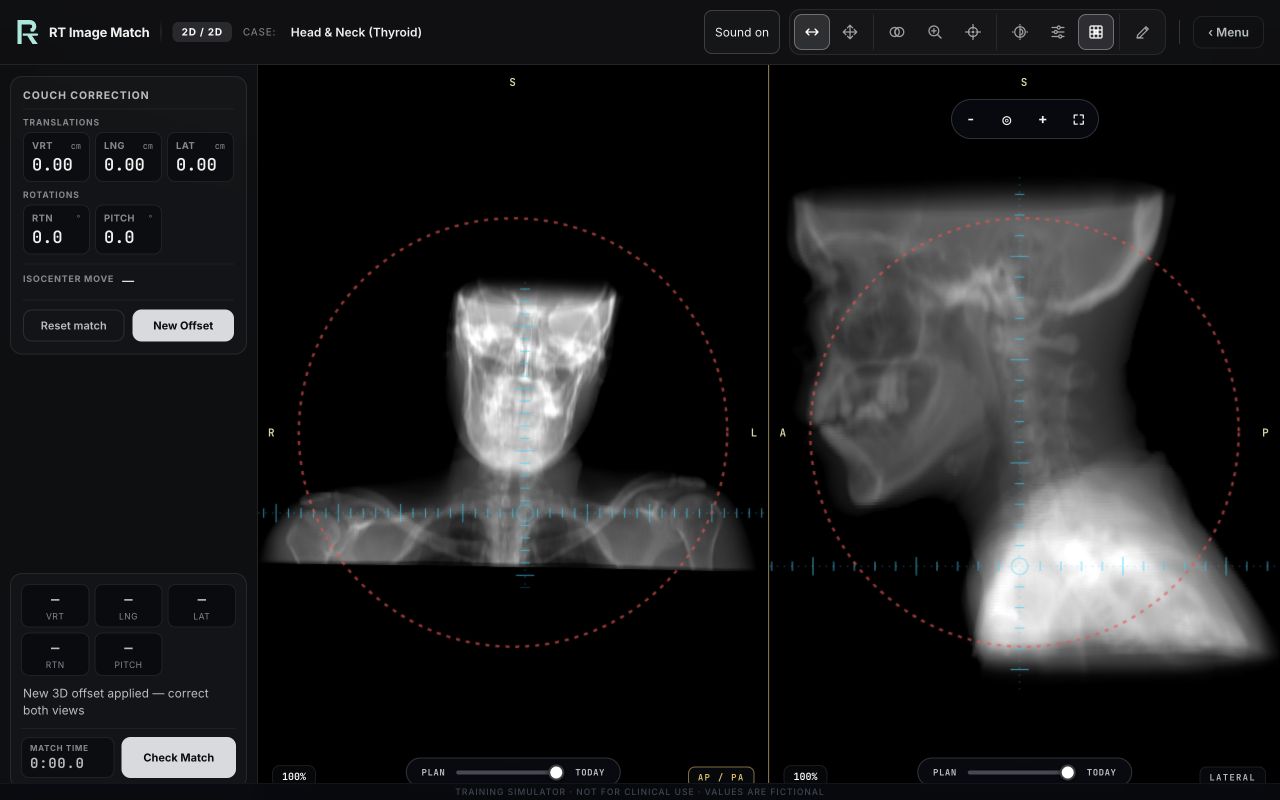The image size is (1280, 800).
Task: Open the sliders adjustment tool
Action: click(x=1058, y=32)
